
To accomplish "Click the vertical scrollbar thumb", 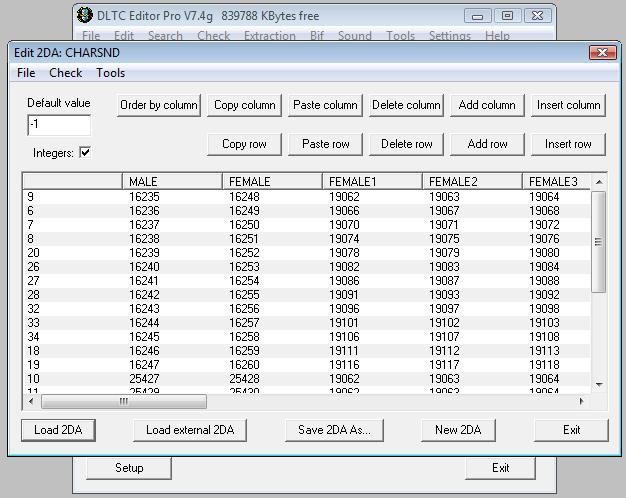I will pos(599,242).
